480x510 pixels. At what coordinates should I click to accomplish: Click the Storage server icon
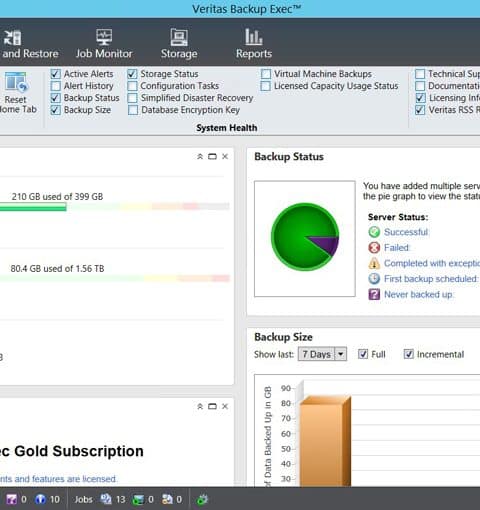(179, 37)
